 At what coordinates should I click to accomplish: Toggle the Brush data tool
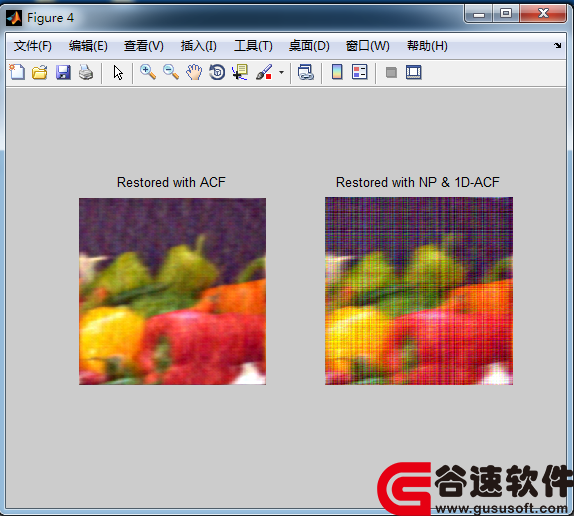264,72
